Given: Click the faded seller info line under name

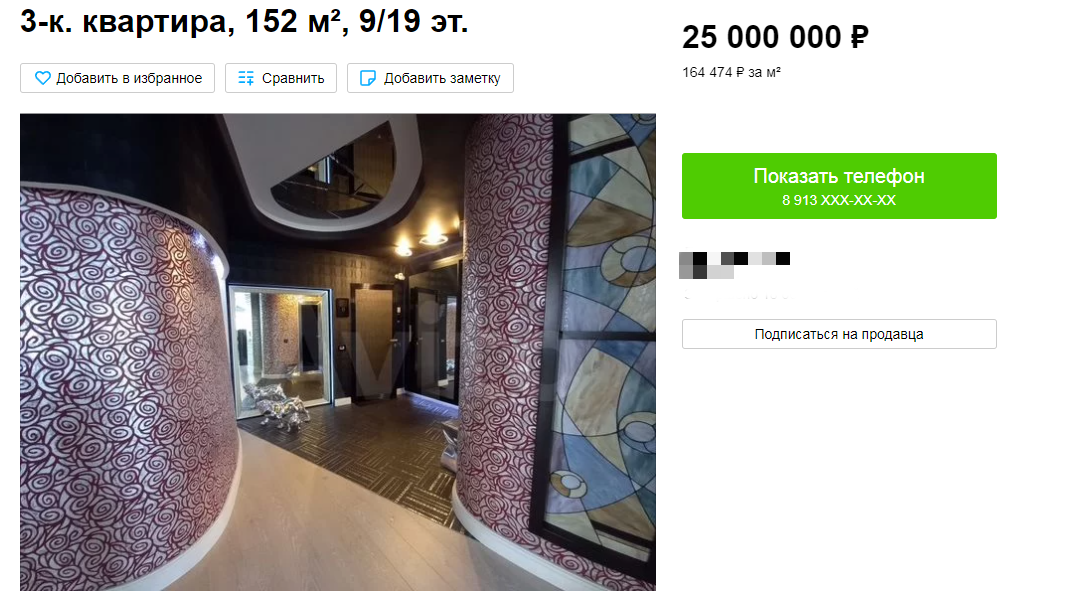Looking at the screenshot, I should pyautogui.click(x=738, y=295).
